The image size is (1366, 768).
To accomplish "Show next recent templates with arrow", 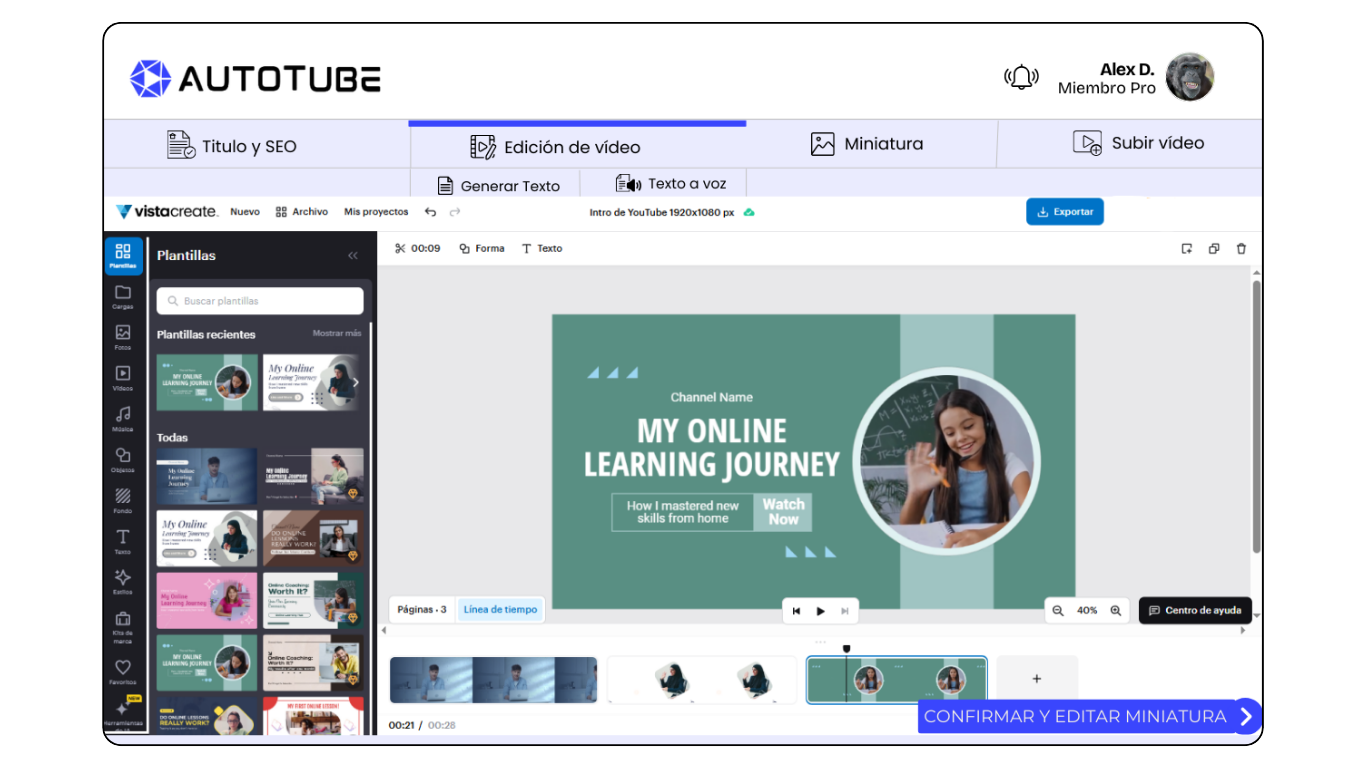I will (355, 382).
